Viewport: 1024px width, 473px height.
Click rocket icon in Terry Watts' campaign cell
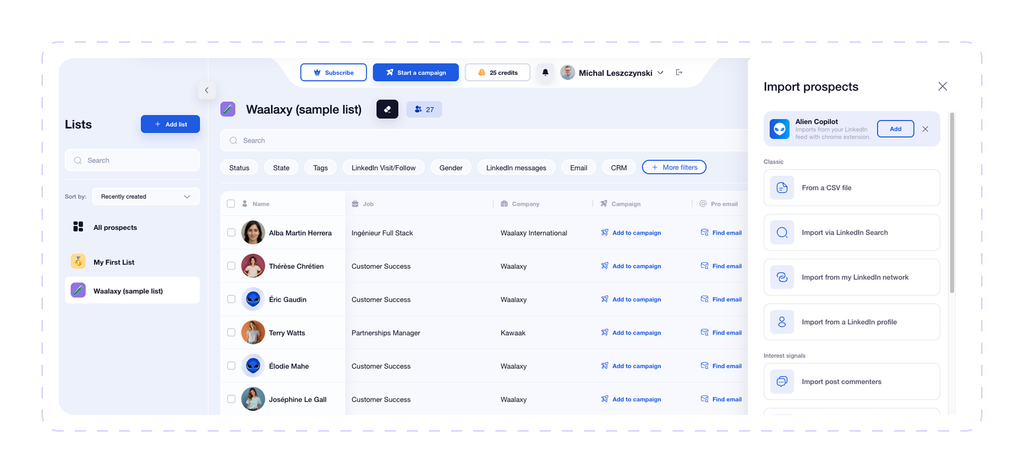(x=605, y=332)
